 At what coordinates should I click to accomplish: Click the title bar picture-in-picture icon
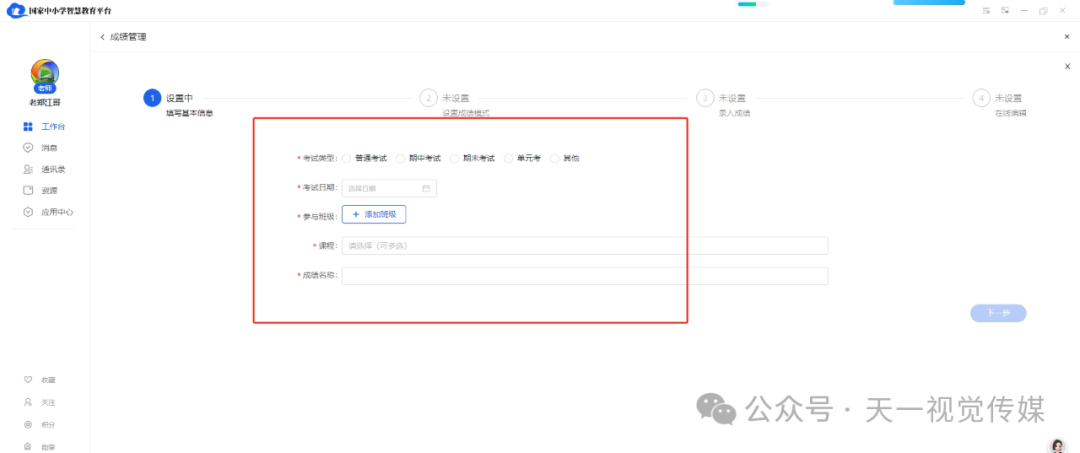tap(1005, 10)
